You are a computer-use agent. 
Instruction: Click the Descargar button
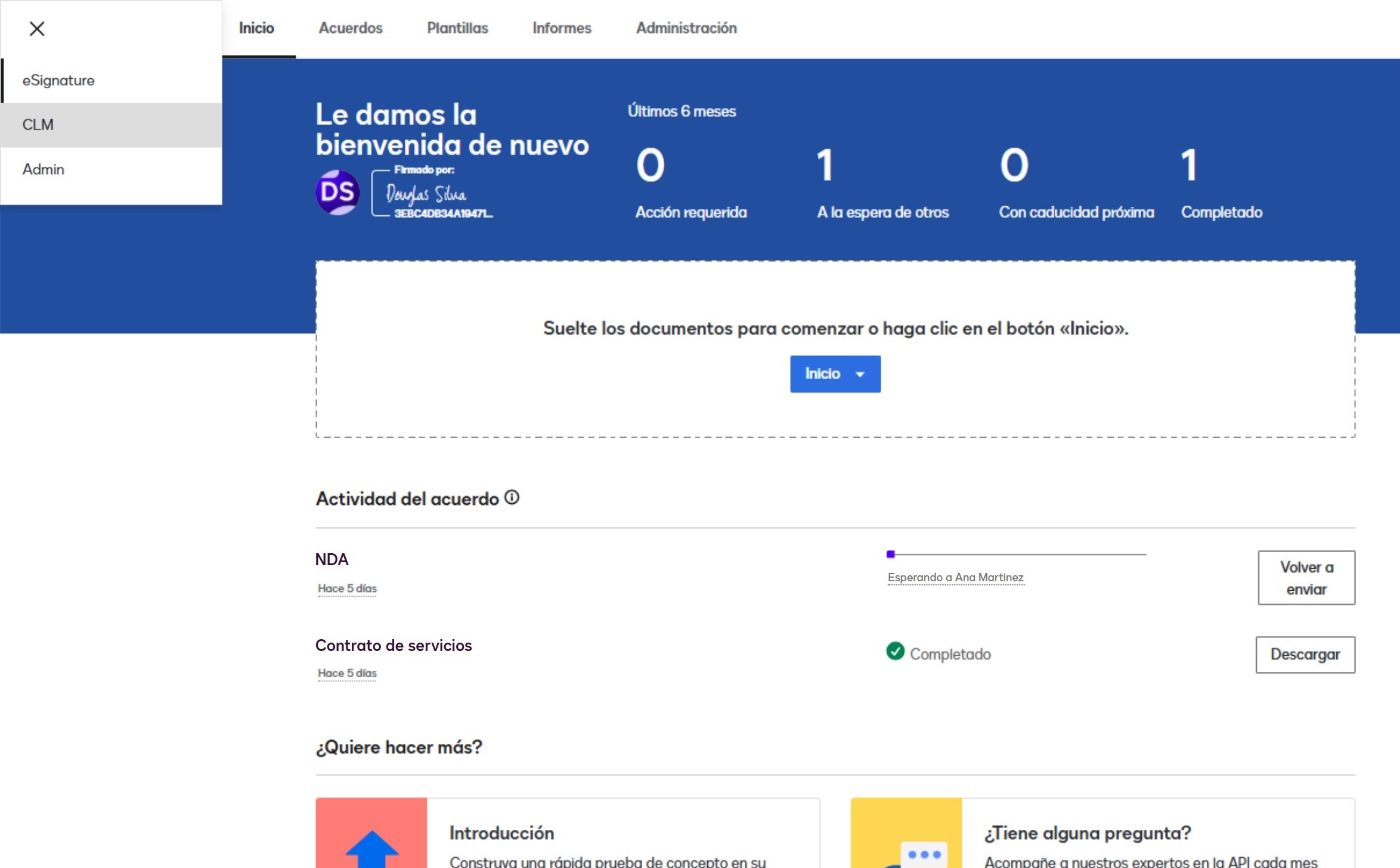click(1305, 654)
